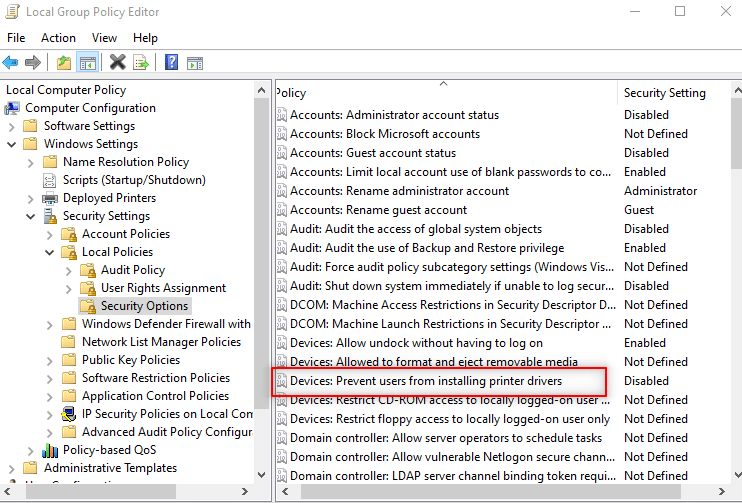Select Application Control Policies tree item
The image size is (742, 503).
coord(155,396)
